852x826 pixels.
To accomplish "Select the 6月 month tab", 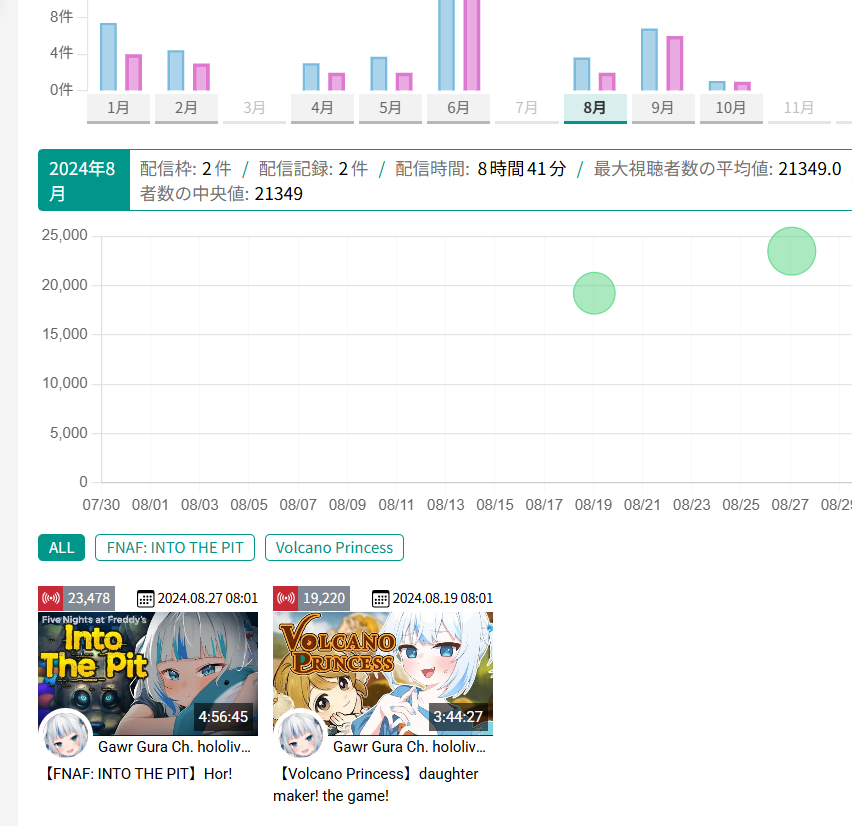I will pyautogui.click(x=458, y=108).
